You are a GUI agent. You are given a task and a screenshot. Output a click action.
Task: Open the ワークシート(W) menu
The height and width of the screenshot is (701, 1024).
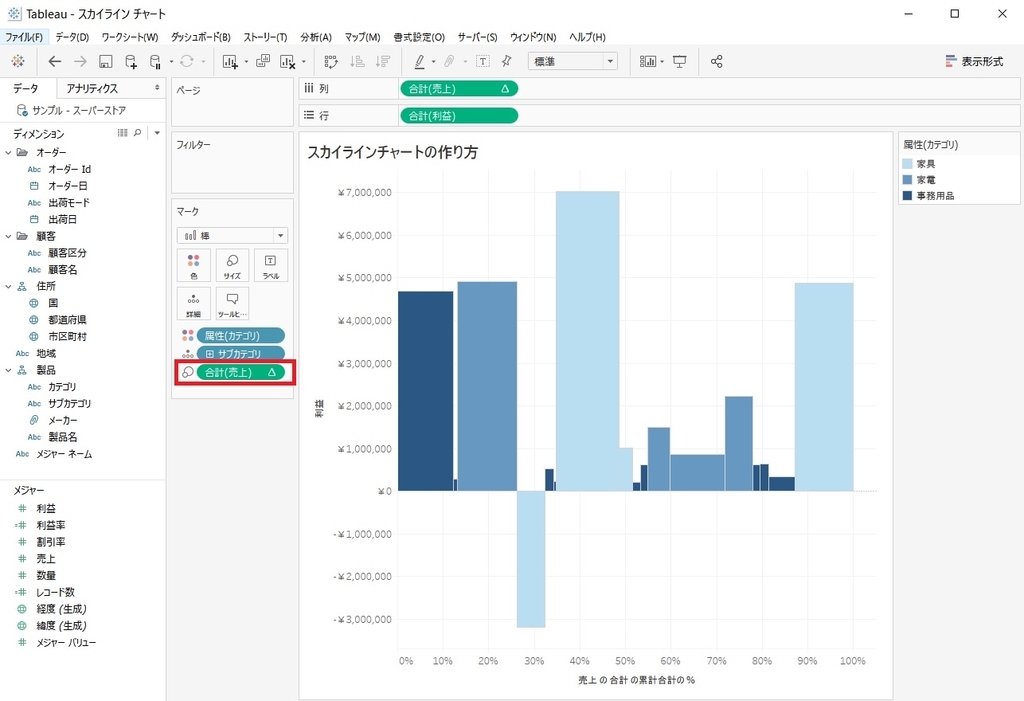(x=129, y=37)
